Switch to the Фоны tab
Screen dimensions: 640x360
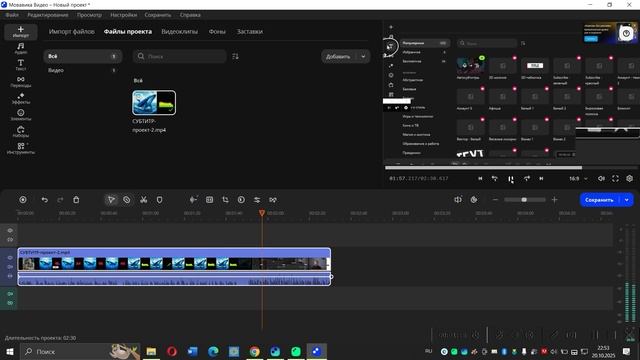[217, 31]
